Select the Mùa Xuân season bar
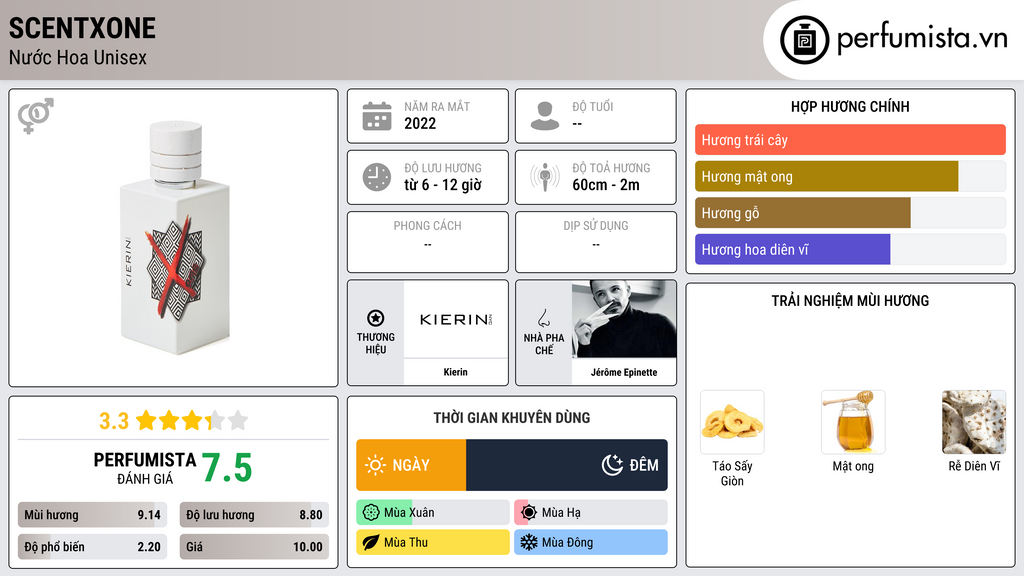Image resolution: width=1024 pixels, height=576 pixels. 433,513
